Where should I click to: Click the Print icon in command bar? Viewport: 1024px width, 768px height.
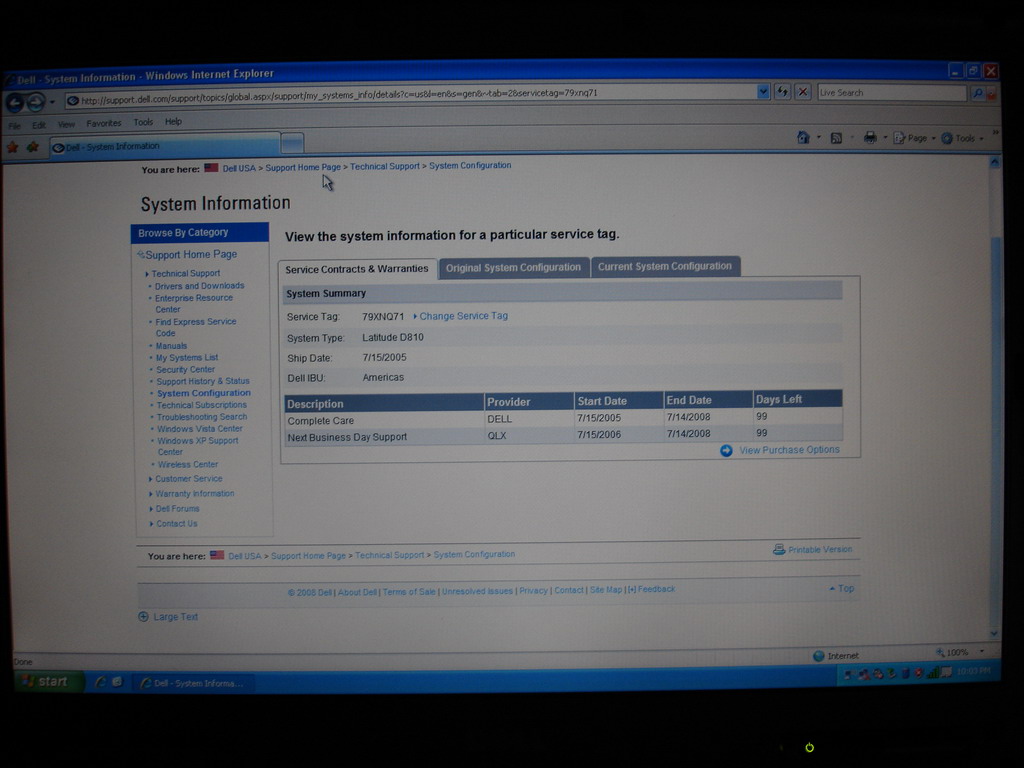point(870,137)
